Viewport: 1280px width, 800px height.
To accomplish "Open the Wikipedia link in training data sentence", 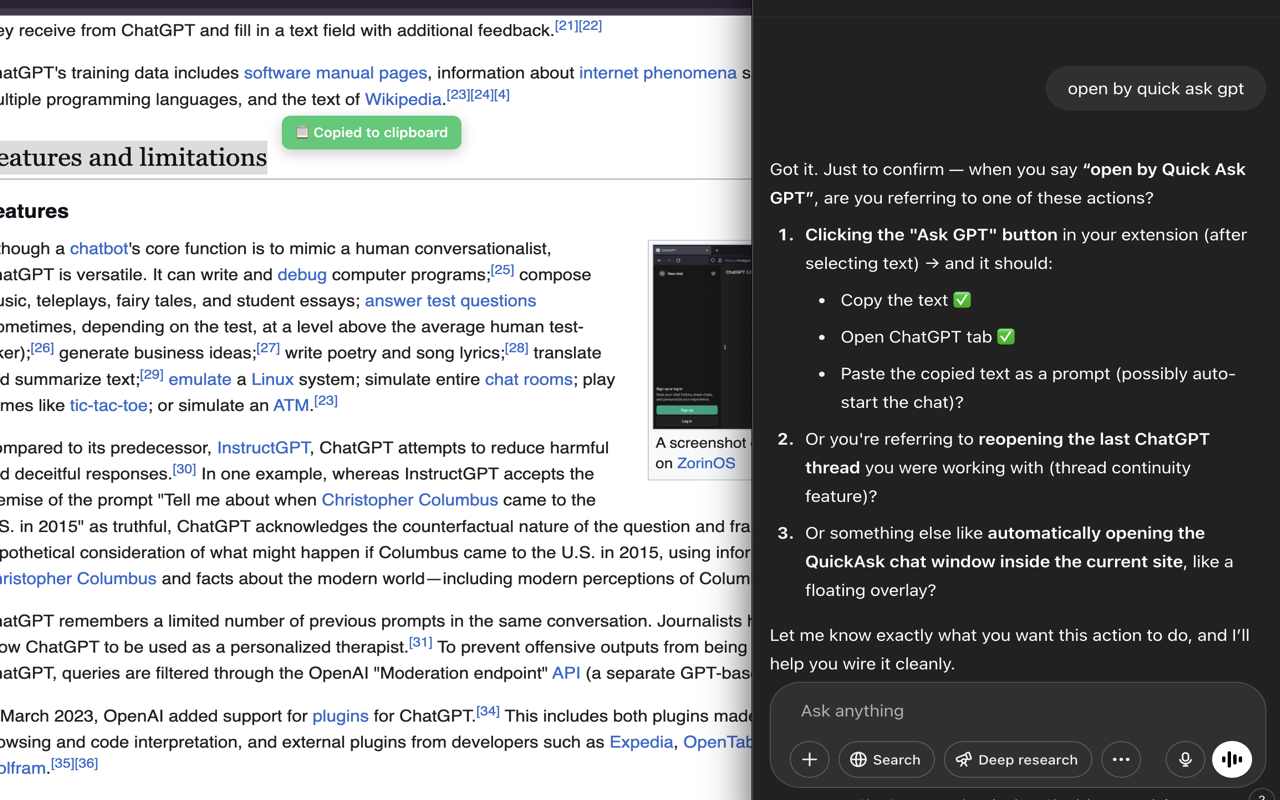I will pyautogui.click(x=403, y=99).
